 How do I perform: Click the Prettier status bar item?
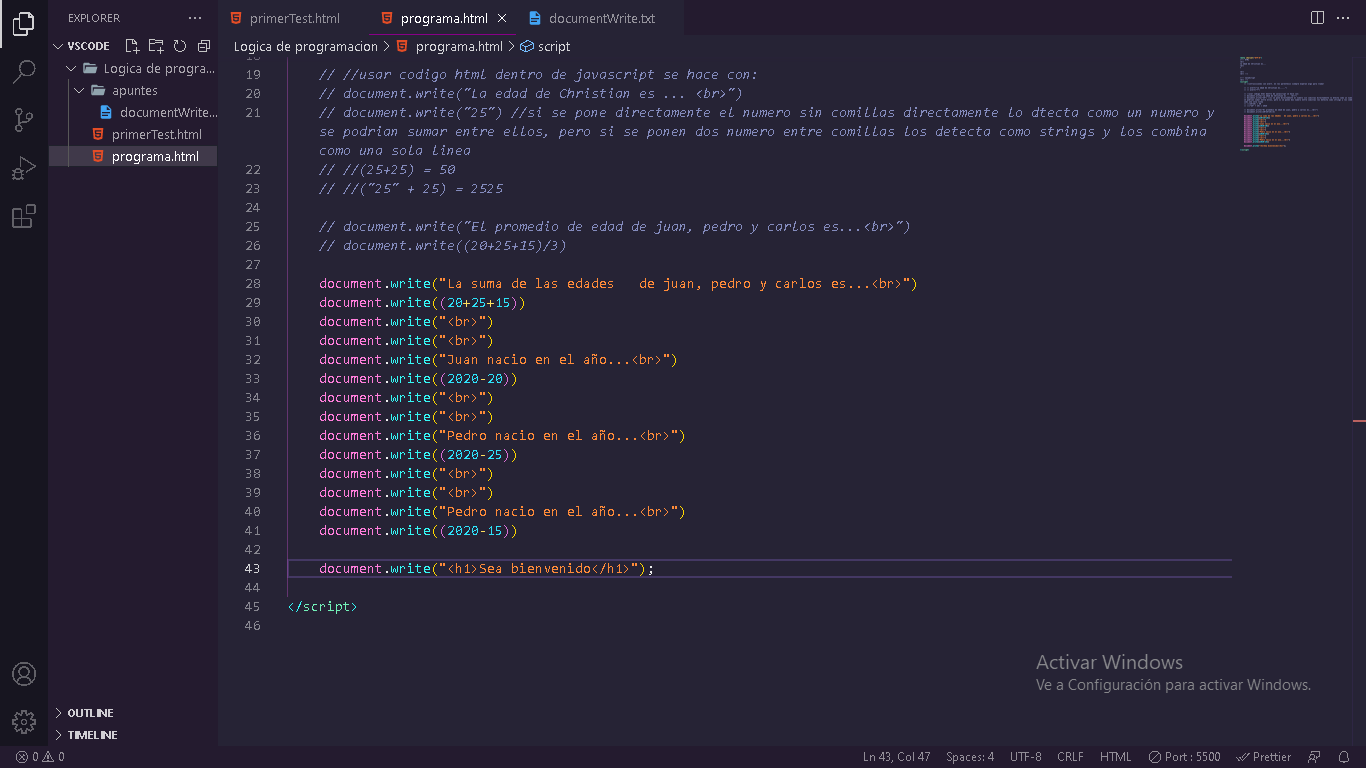tap(1264, 757)
